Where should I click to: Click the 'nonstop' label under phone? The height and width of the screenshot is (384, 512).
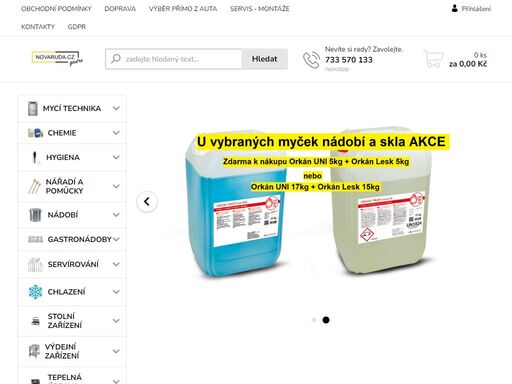[x=337, y=69]
